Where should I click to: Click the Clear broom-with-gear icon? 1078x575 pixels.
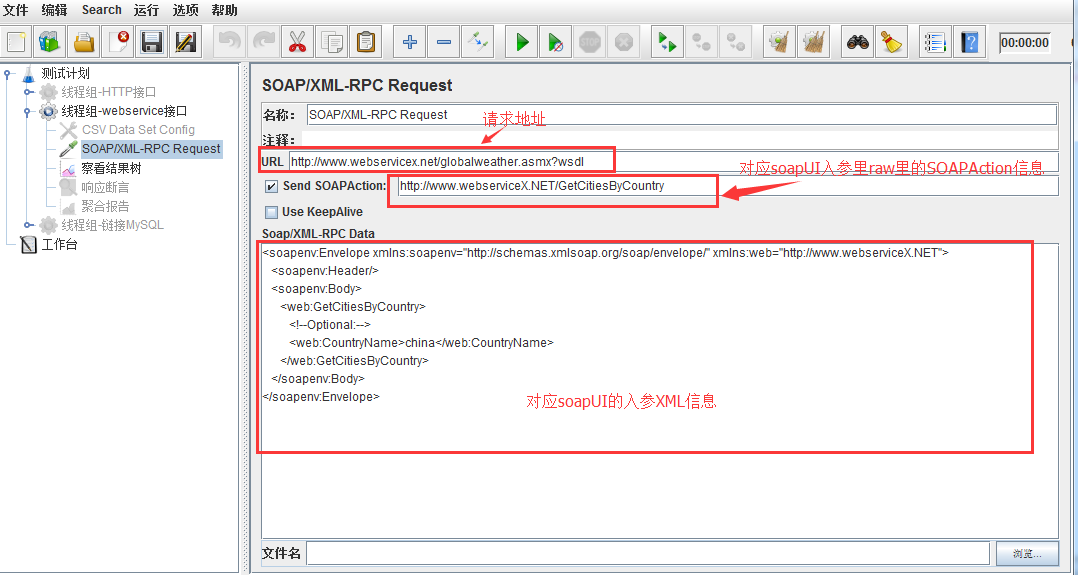pyautogui.click(x=779, y=43)
